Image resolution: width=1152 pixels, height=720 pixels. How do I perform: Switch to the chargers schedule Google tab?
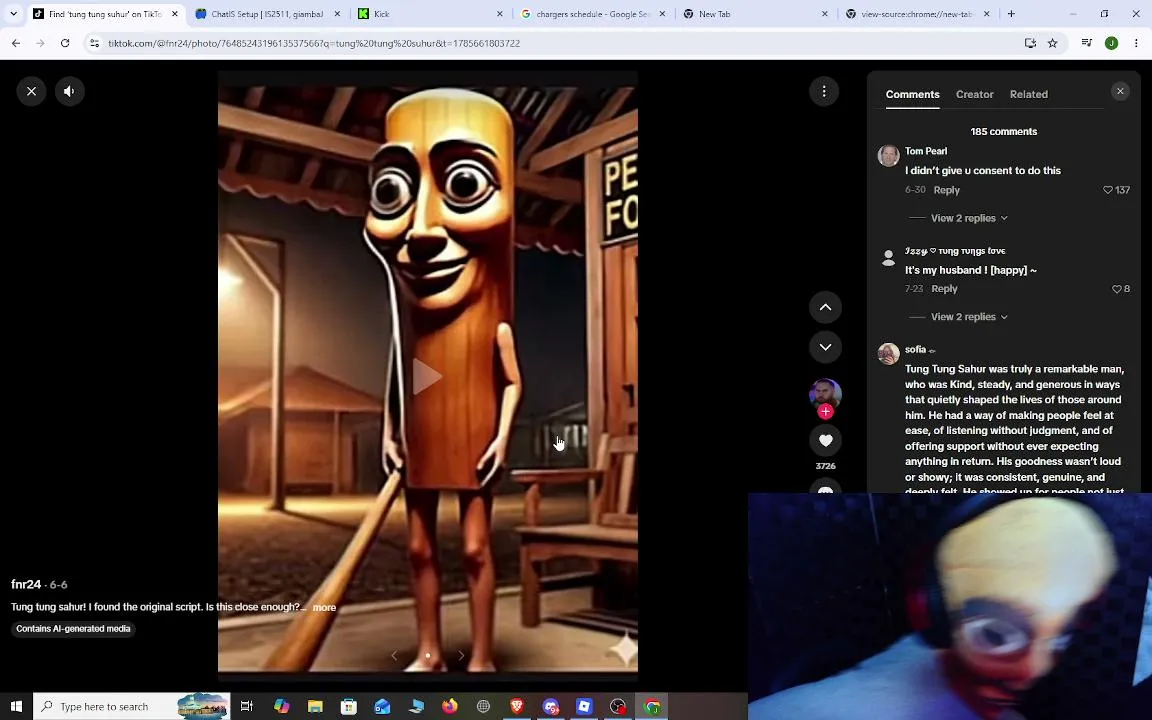pyautogui.click(x=592, y=14)
